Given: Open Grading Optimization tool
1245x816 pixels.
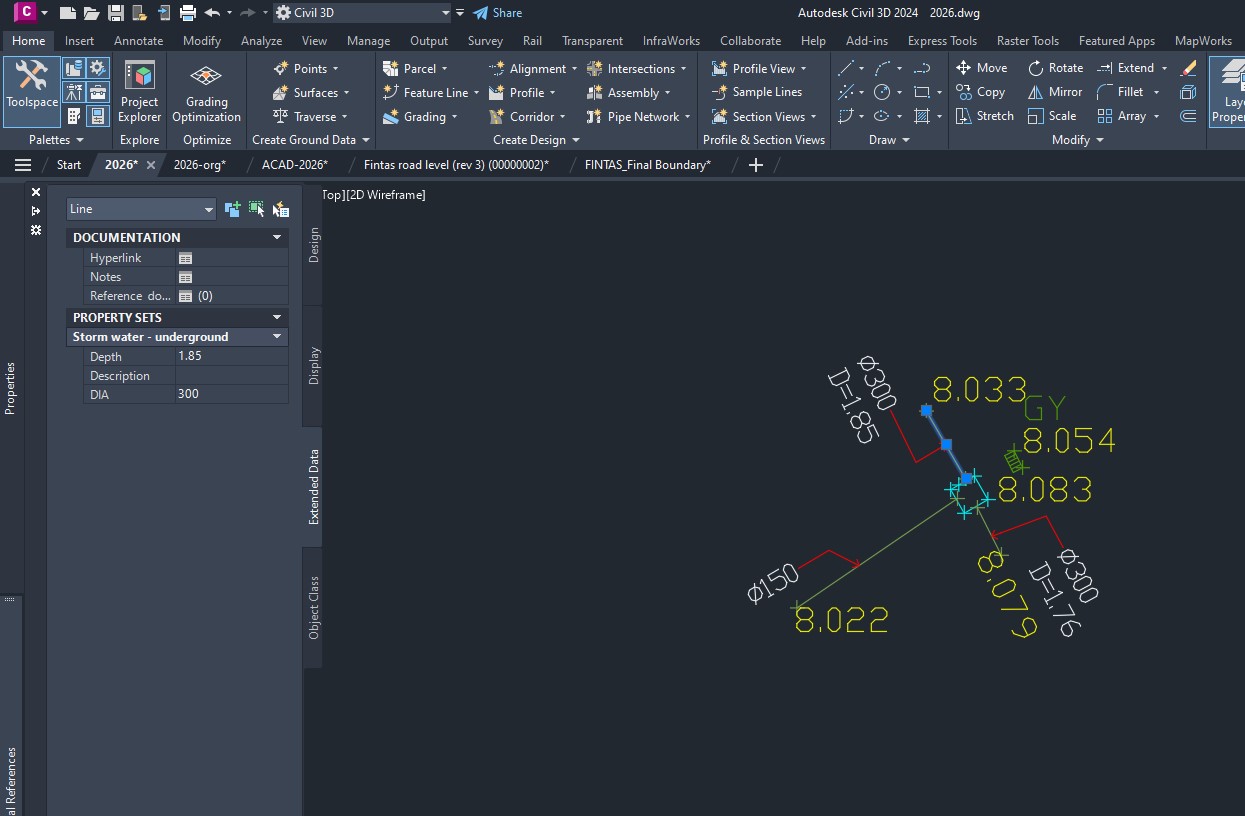Looking at the screenshot, I should tap(206, 92).
